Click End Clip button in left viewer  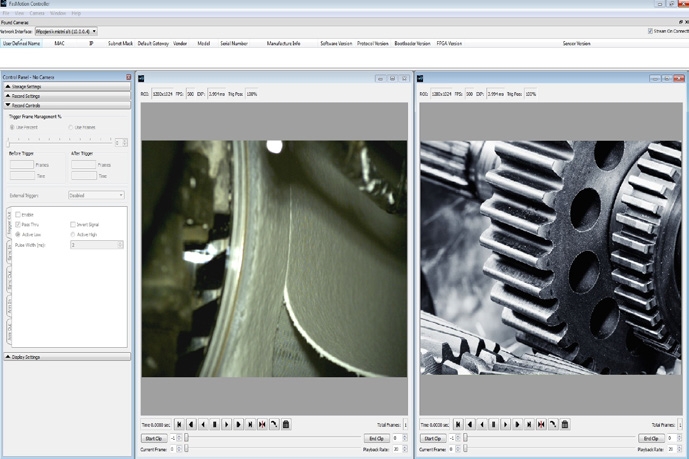(x=376, y=438)
